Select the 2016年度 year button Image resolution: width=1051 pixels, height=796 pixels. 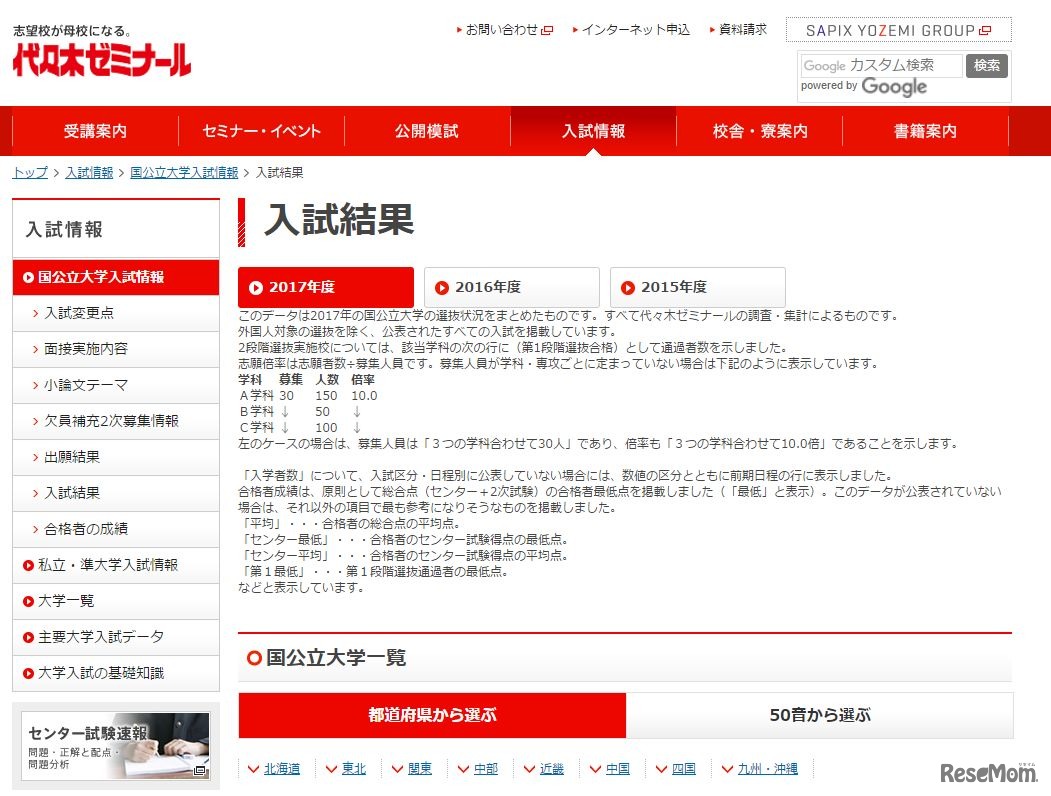(x=510, y=287)
